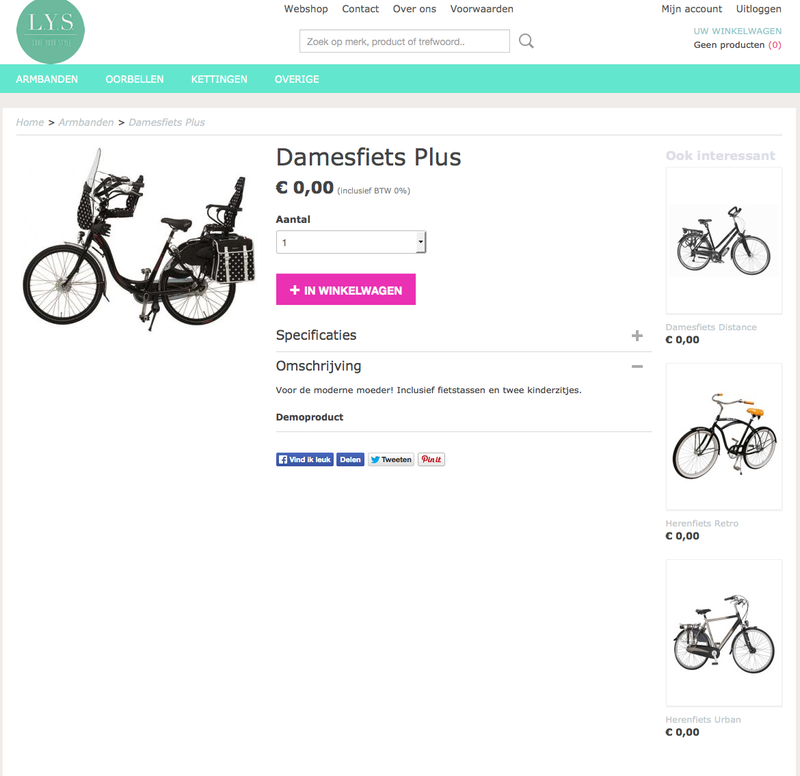Click the Home breadcrumb link

pos(30,122)
